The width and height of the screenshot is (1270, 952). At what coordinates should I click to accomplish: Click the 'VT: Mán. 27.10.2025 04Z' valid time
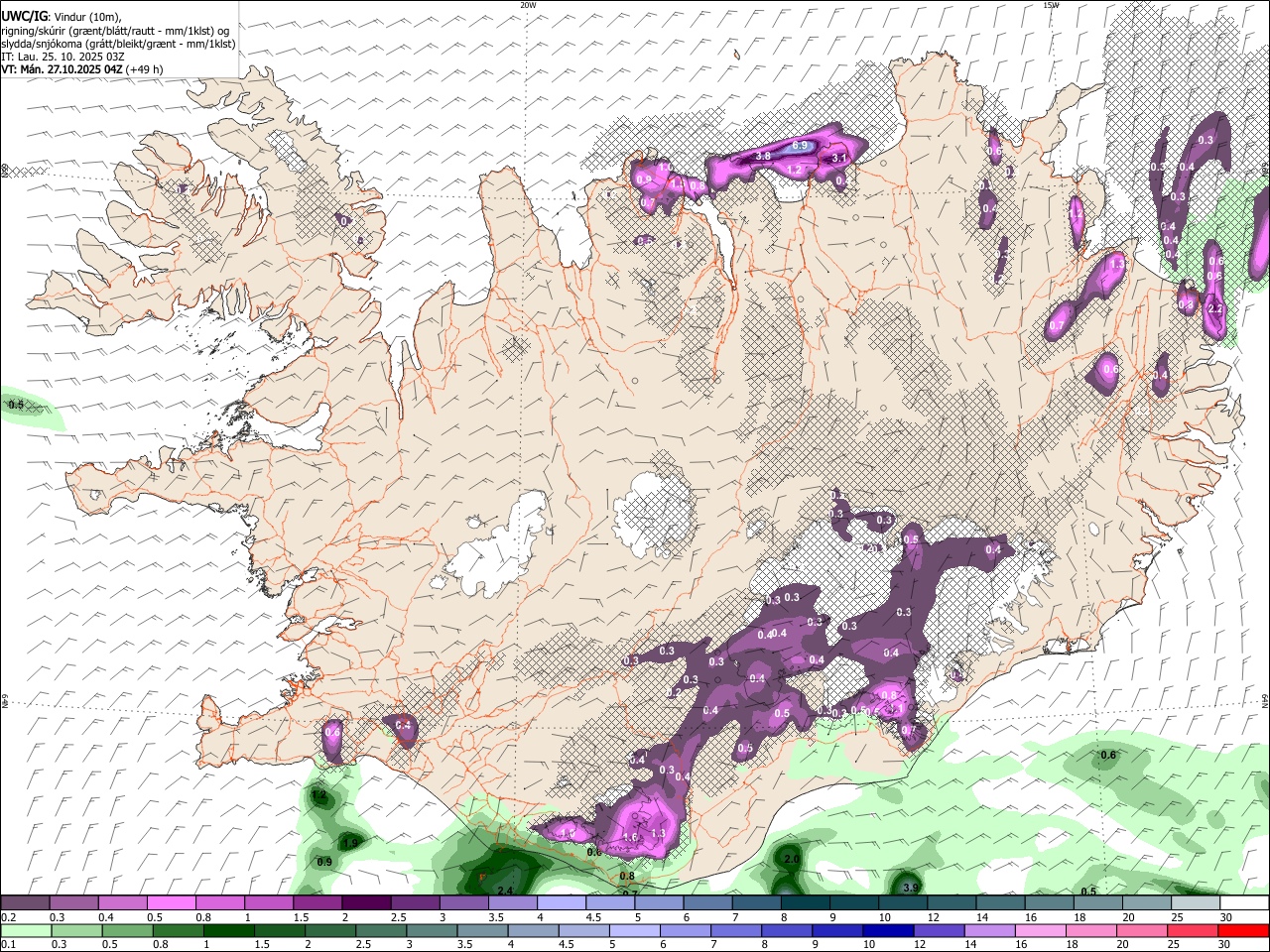[62, 69]
